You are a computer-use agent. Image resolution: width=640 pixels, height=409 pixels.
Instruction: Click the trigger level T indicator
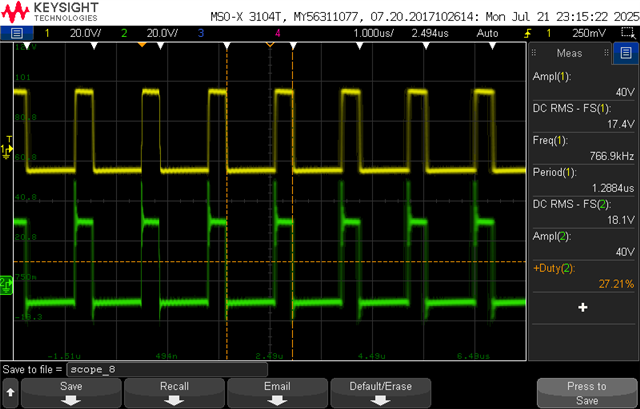coord(9,139)
